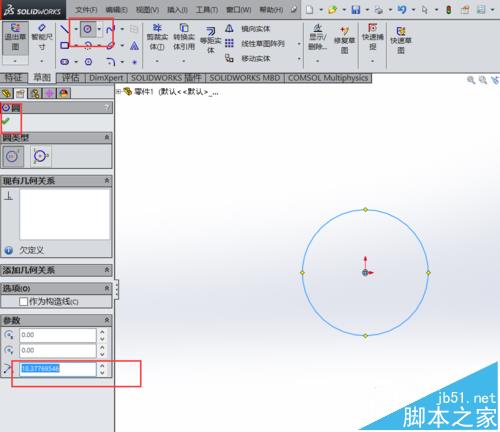Switch to the 评估 (Evaluate) tab
The image size is (500, 432).
click(71, 78)
